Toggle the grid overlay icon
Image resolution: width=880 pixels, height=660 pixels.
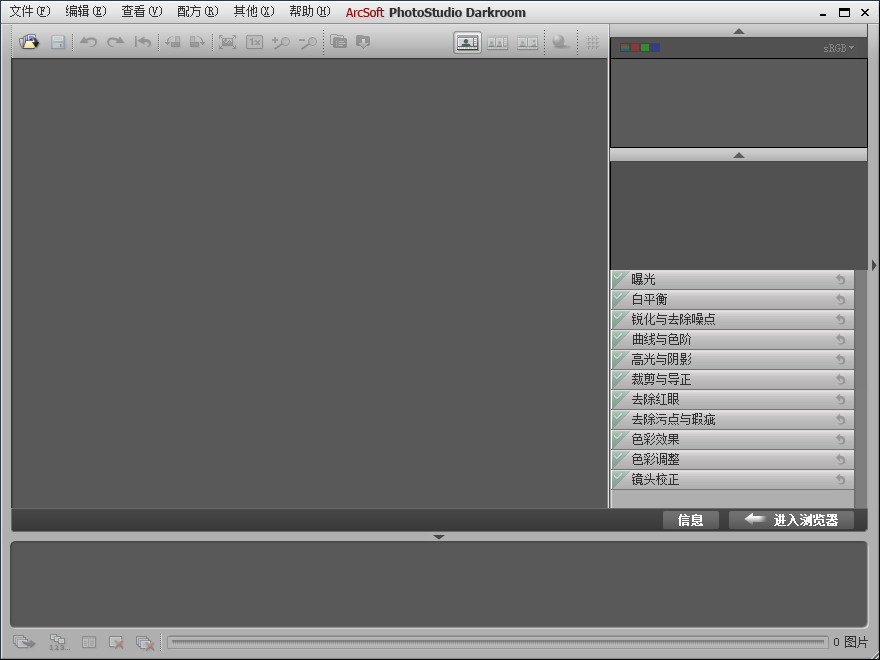(x=592, y=42)
